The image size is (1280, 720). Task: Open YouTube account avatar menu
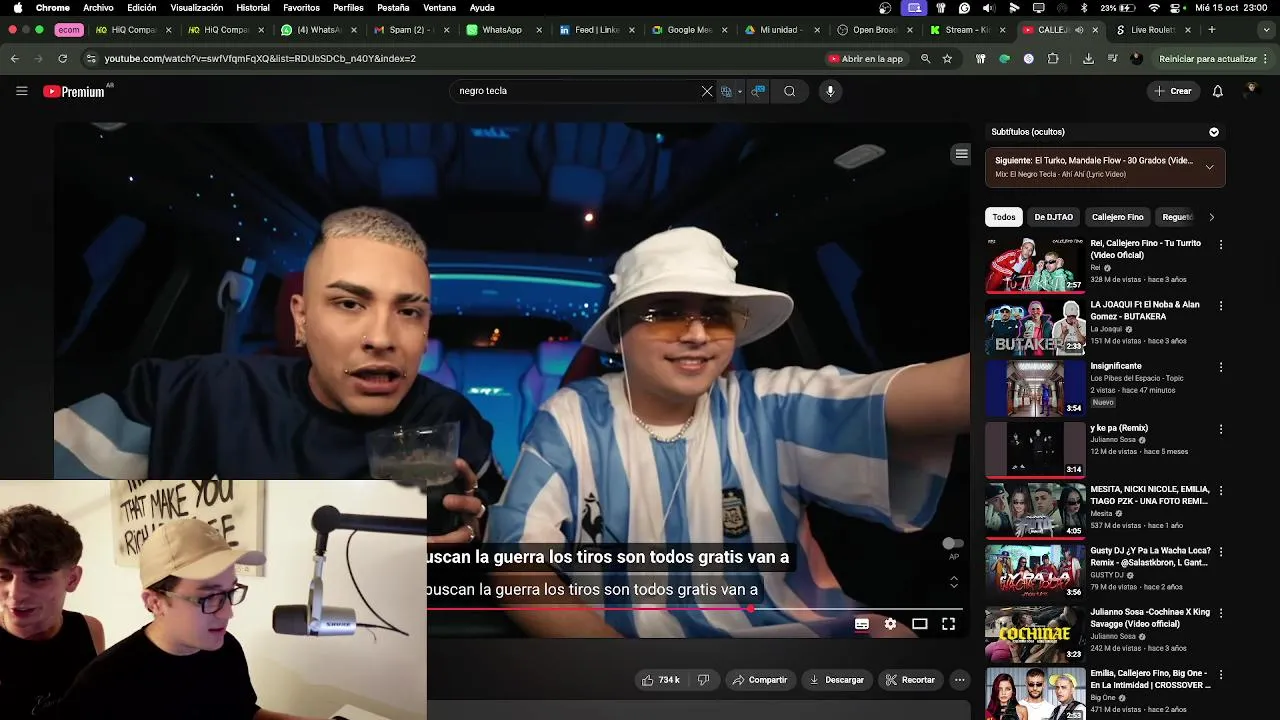[x=1250, y=90]
